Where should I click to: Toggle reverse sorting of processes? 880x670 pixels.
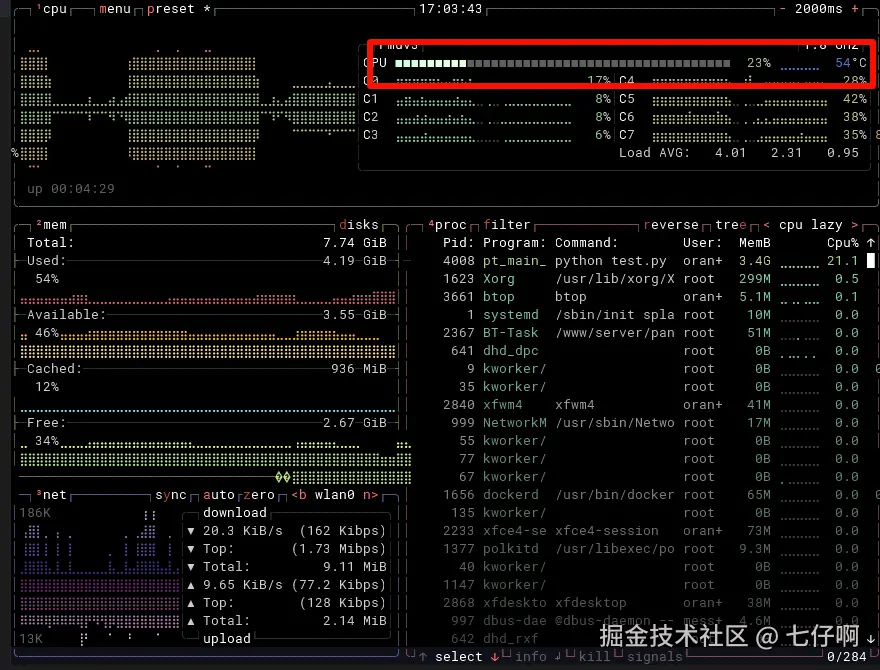click(x=671, y=225)
